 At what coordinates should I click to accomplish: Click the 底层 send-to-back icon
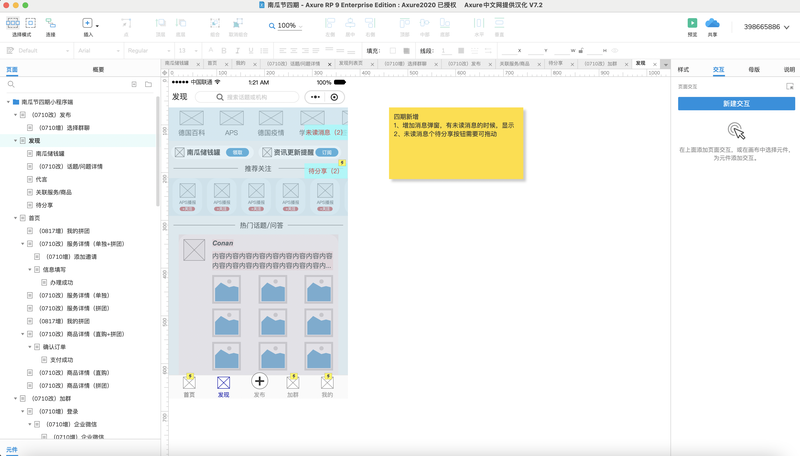[x=181, y=23]
